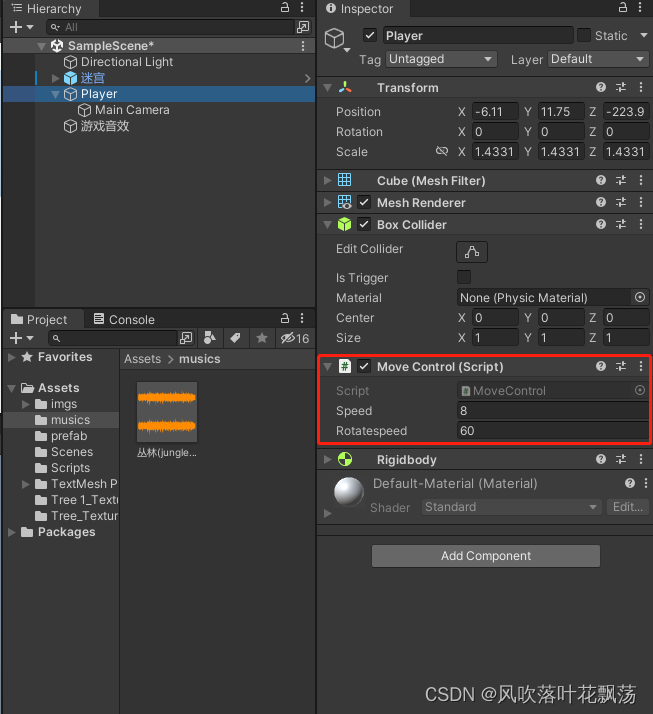The width and height of the screenshot is (653, 714).
Task: Open Hierarchy panel kebab menu
Action: 302,7
